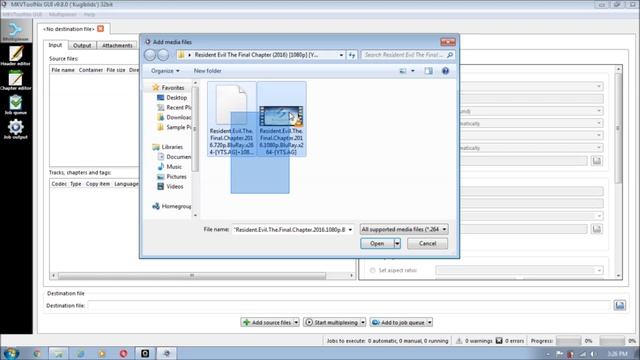Expand the view options dropdown arrow
The width and height of the screenshot is (640, 360).
point(413,71)
